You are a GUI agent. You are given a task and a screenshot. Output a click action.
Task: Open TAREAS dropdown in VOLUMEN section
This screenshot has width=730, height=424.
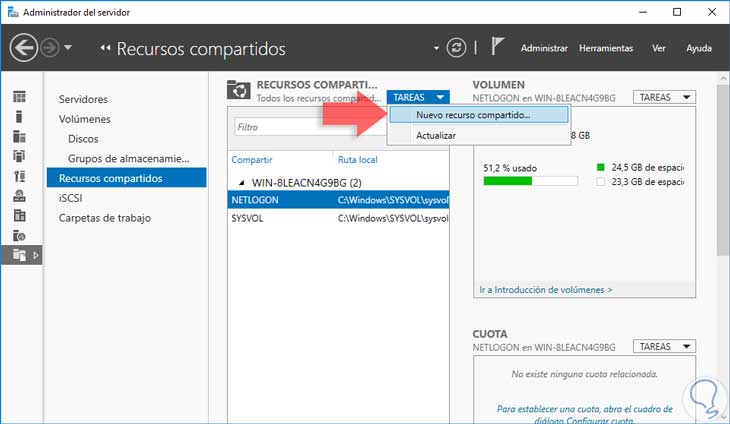[x=664, y=97]
